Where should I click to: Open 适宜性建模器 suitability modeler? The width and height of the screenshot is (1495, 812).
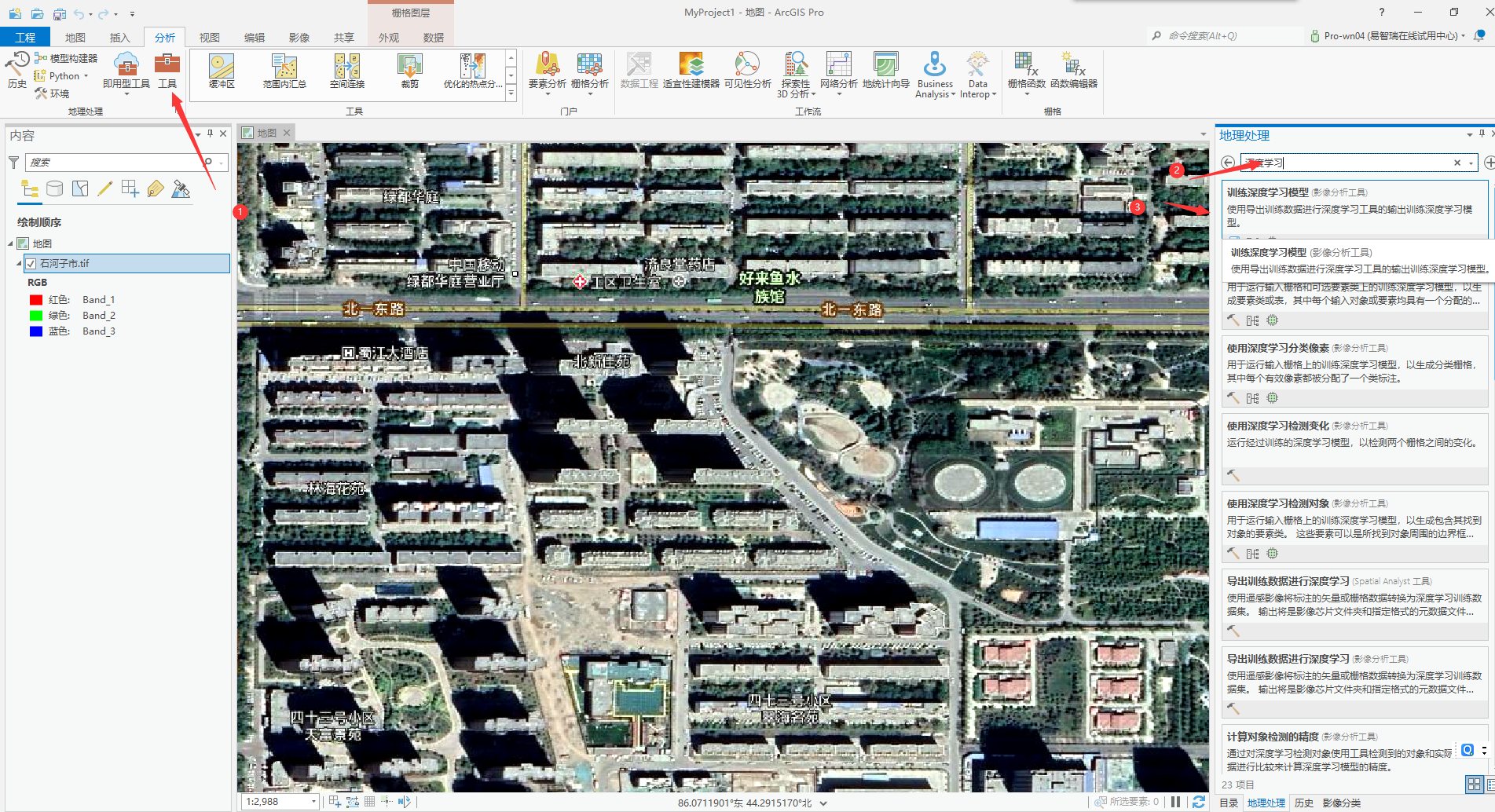point(691,71)
